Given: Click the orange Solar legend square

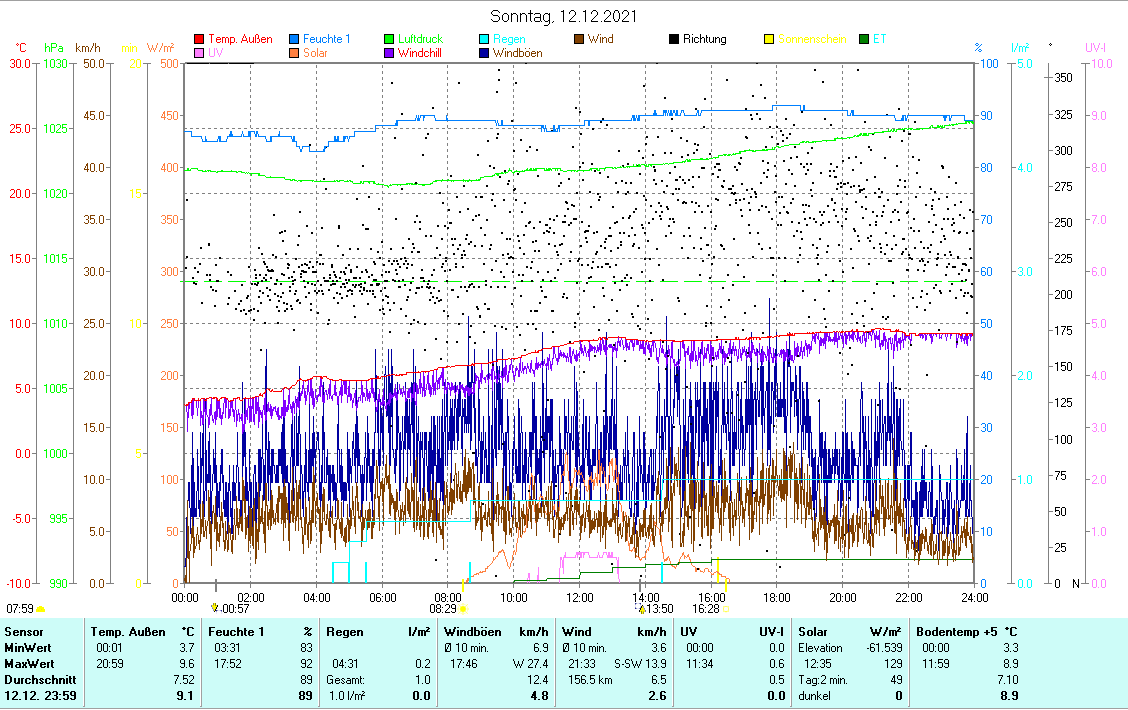Looking at the screenshot, I should point(295,54).
